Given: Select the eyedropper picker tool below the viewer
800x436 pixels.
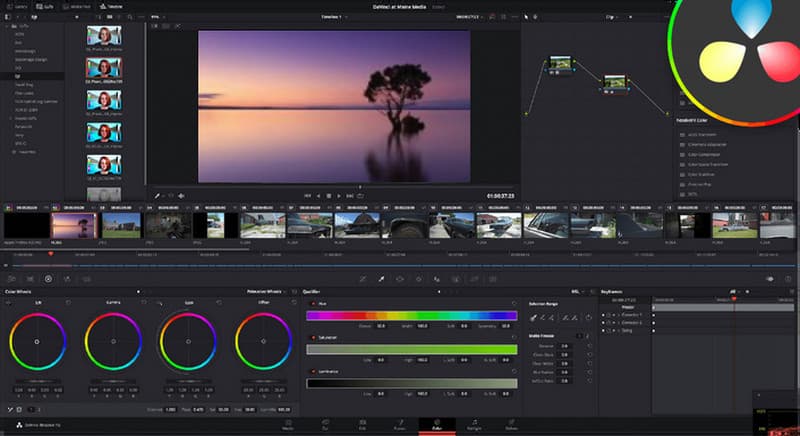Looking at the screenshot, I should tap(381, 279).
